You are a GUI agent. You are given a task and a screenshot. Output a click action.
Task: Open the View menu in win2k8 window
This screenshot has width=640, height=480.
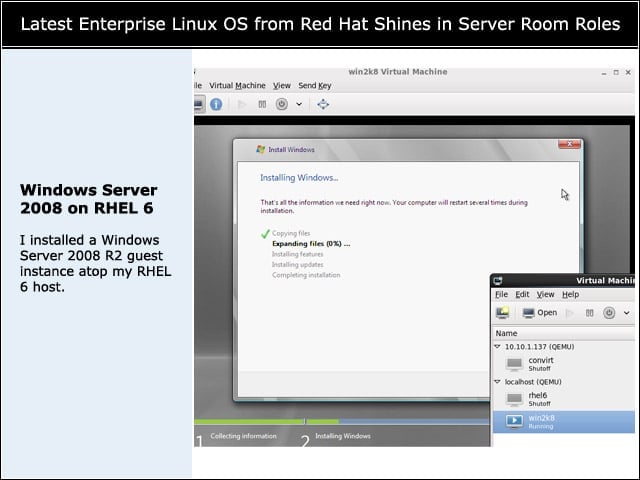[282, 85]
